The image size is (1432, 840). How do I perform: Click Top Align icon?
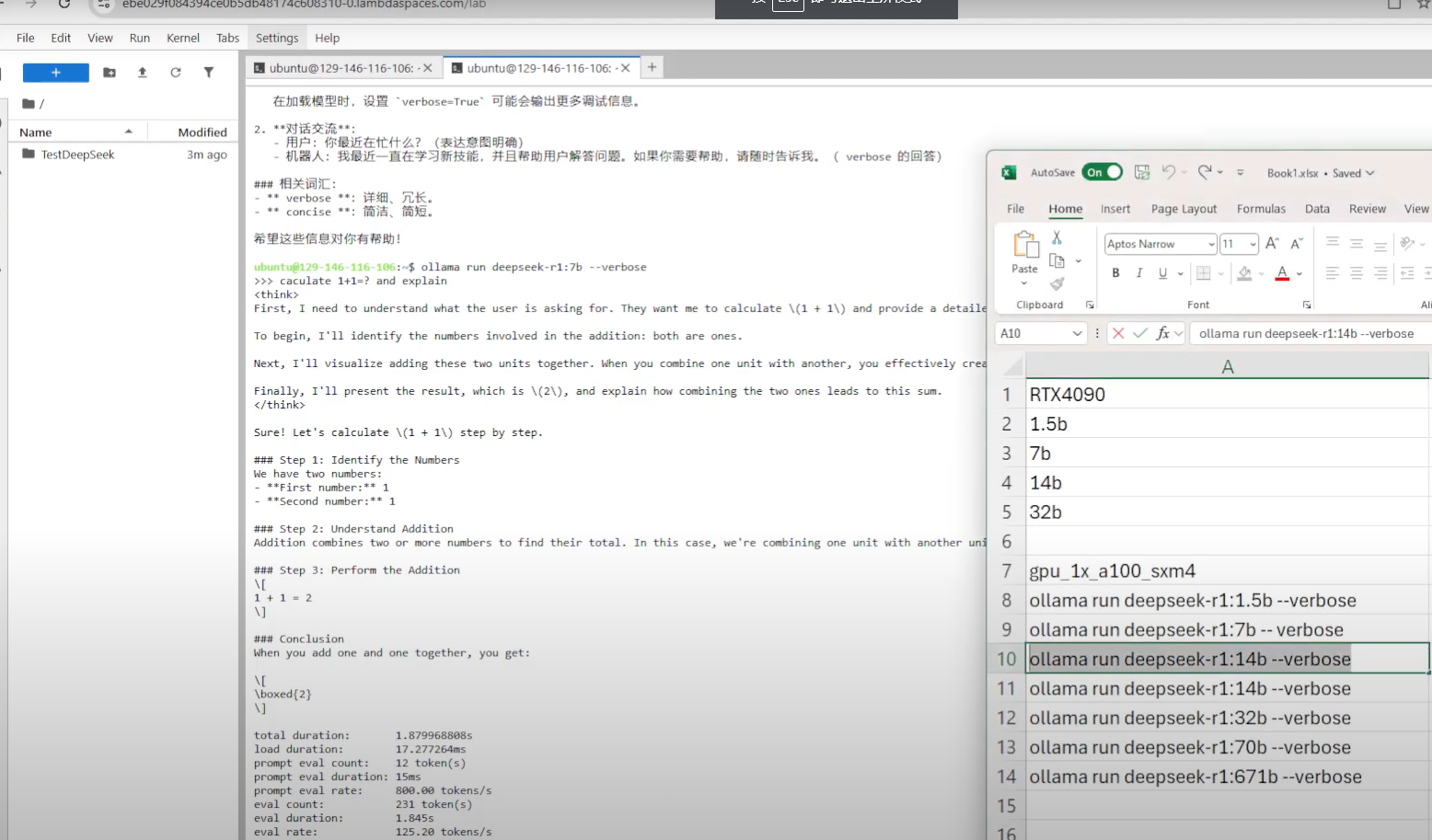coord(1333,243)
